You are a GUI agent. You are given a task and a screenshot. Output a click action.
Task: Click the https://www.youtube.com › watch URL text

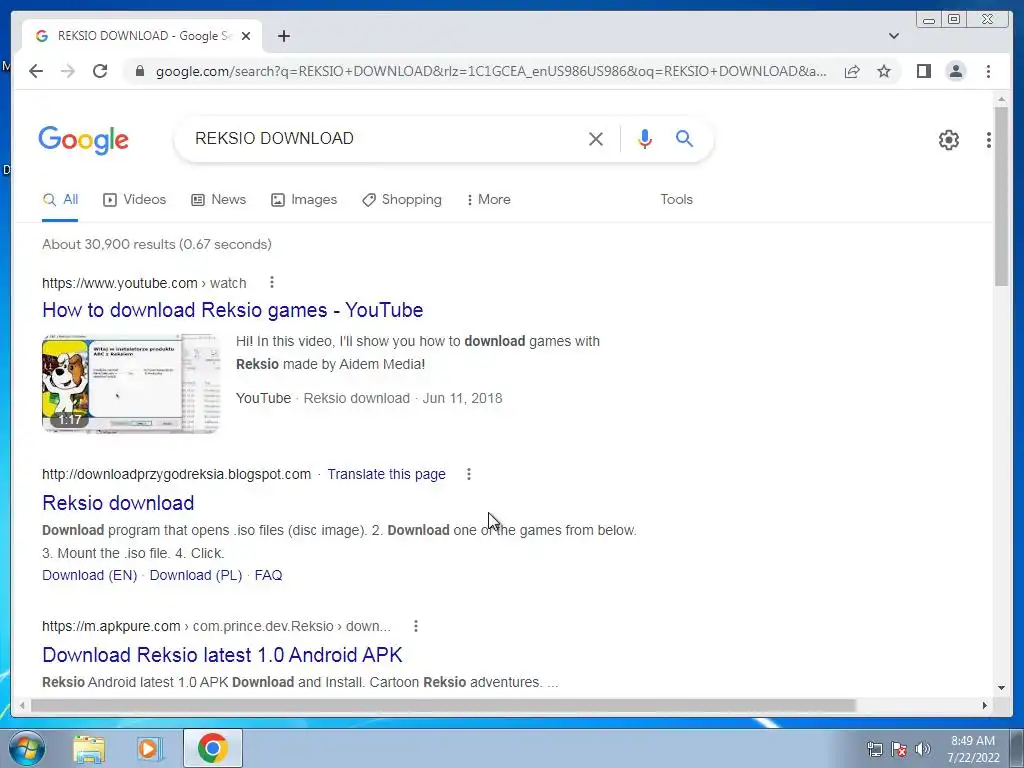click(144, 283)
